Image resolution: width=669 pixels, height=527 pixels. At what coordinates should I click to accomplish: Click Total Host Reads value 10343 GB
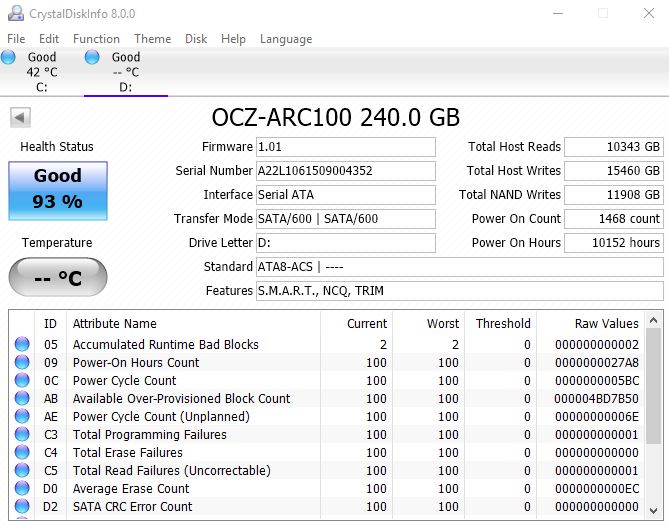click(614, 147)
